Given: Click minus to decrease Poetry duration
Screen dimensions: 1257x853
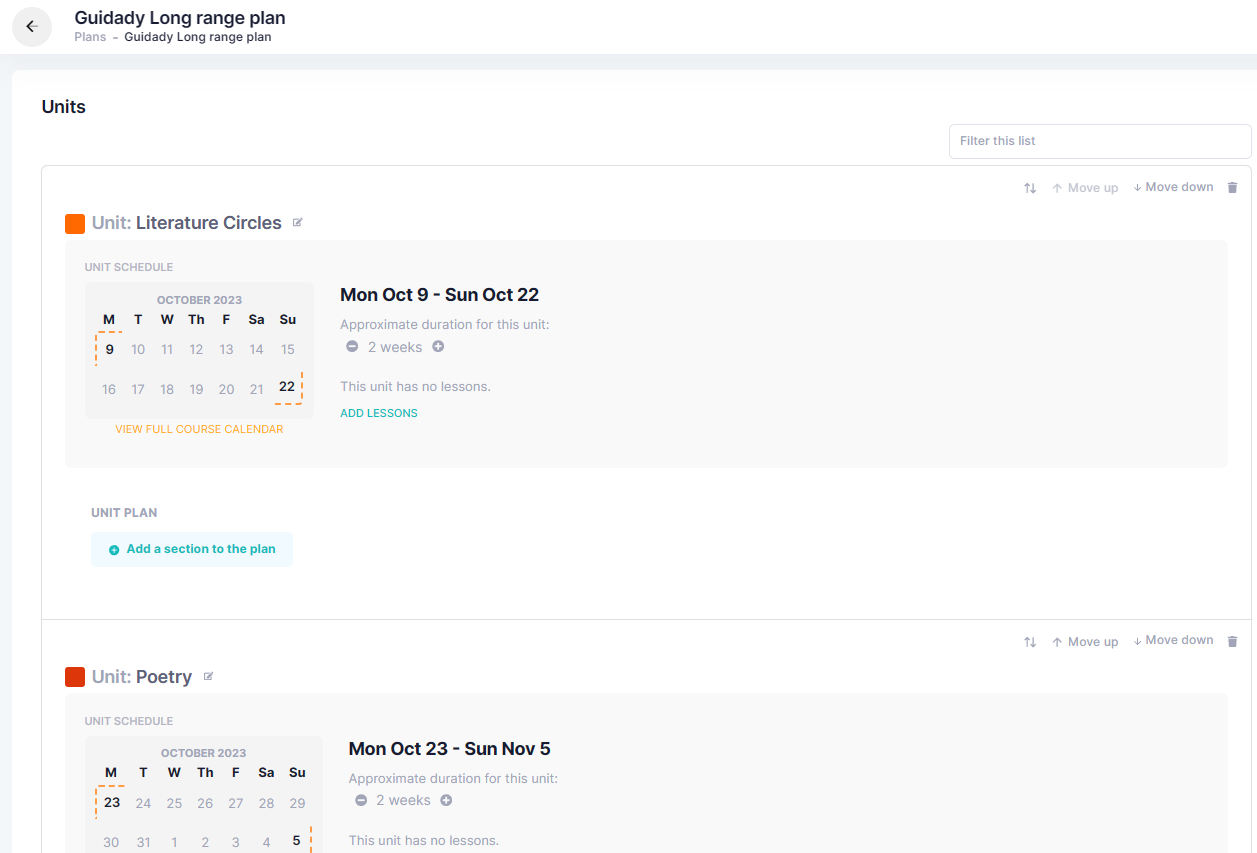Looking at the screenshot, I should pyautogui.click(x=360, y=800).
